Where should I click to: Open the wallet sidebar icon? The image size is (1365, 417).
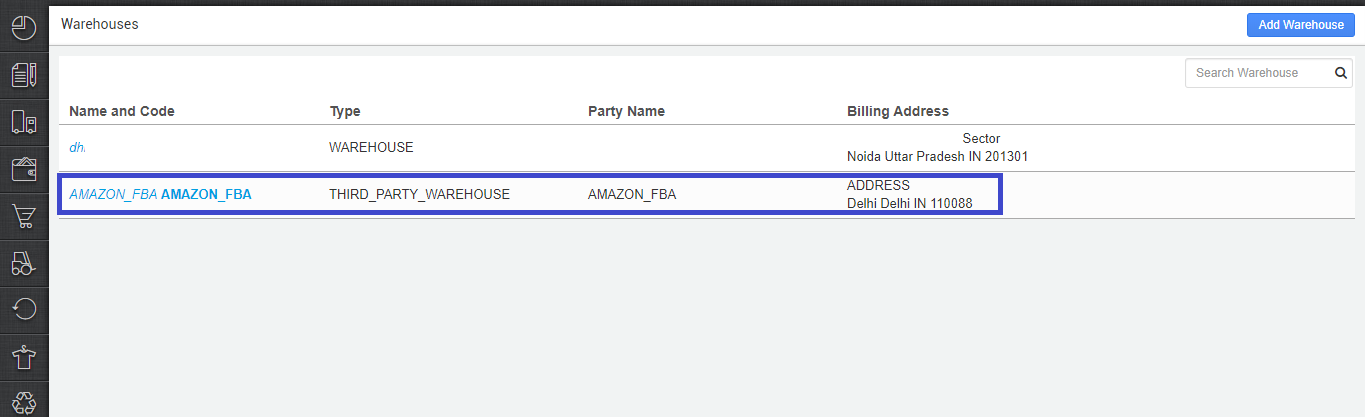[x=24, y=169]
